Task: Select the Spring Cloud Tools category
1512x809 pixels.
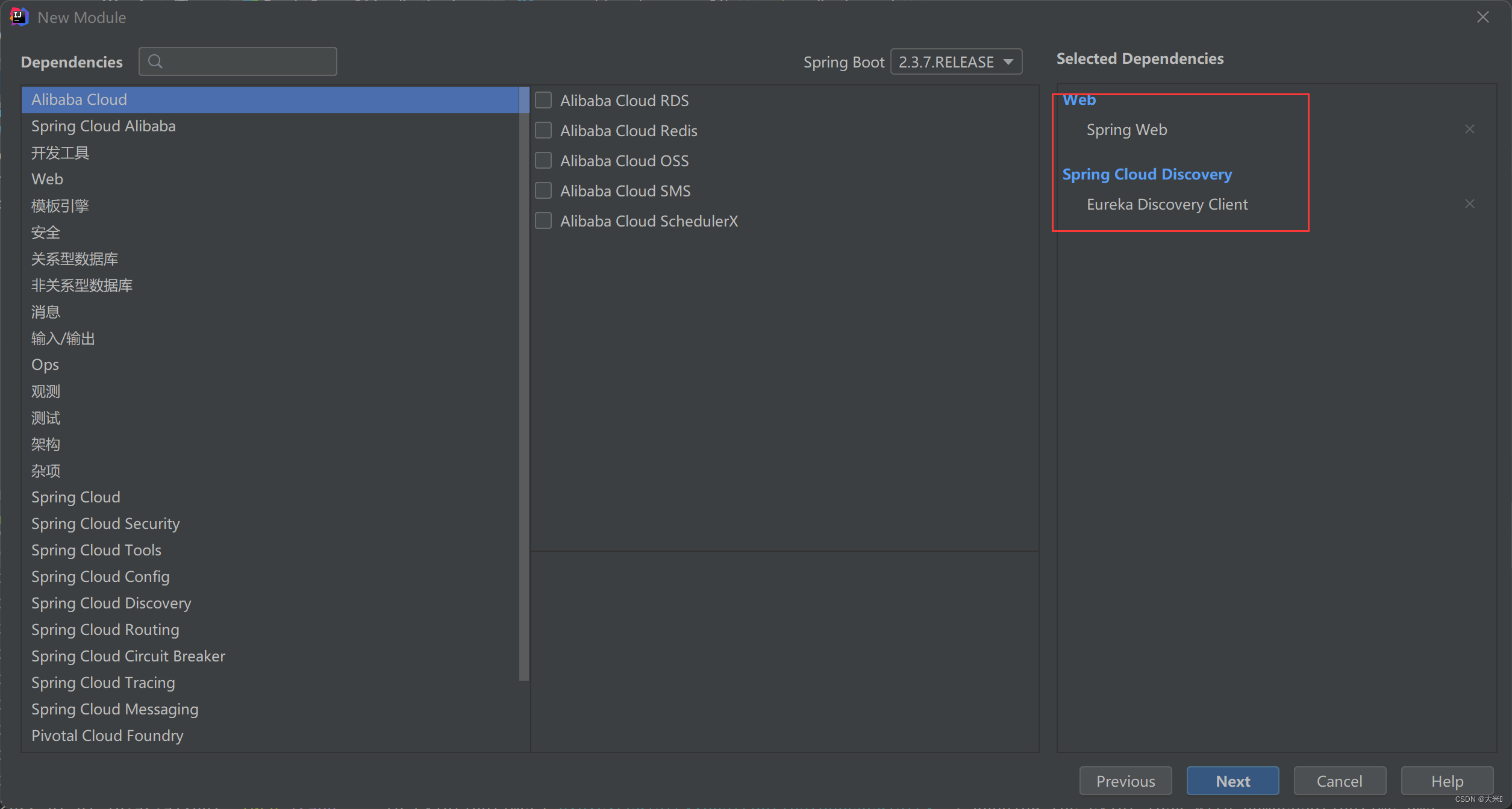Action: point(270,550)
